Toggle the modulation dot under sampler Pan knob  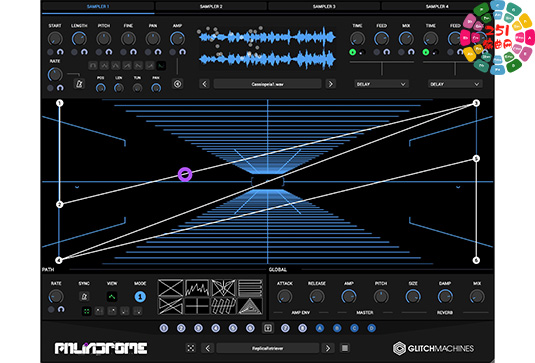click(148, 52)
